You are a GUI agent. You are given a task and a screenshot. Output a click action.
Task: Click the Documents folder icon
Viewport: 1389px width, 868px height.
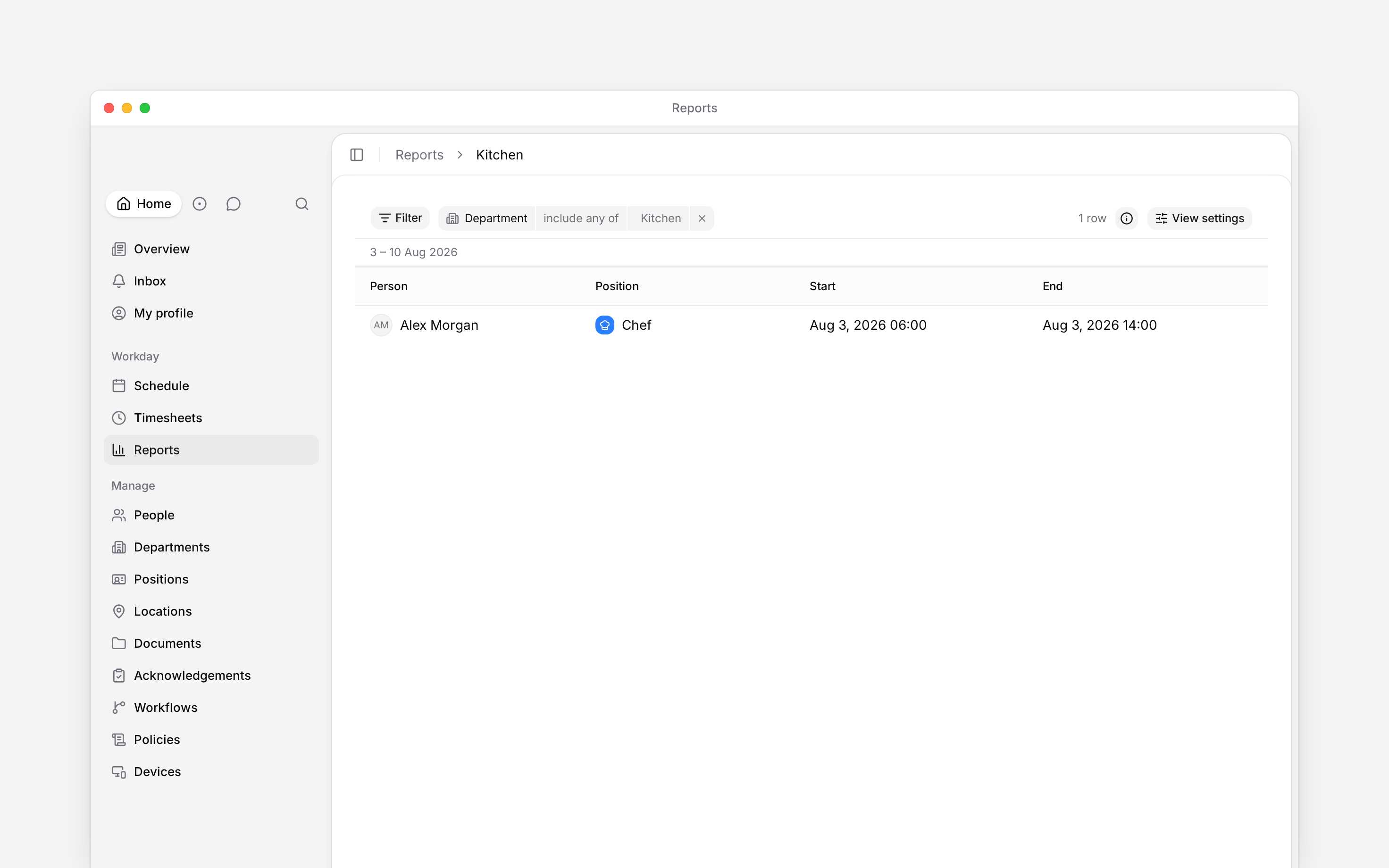coord(119,643)
